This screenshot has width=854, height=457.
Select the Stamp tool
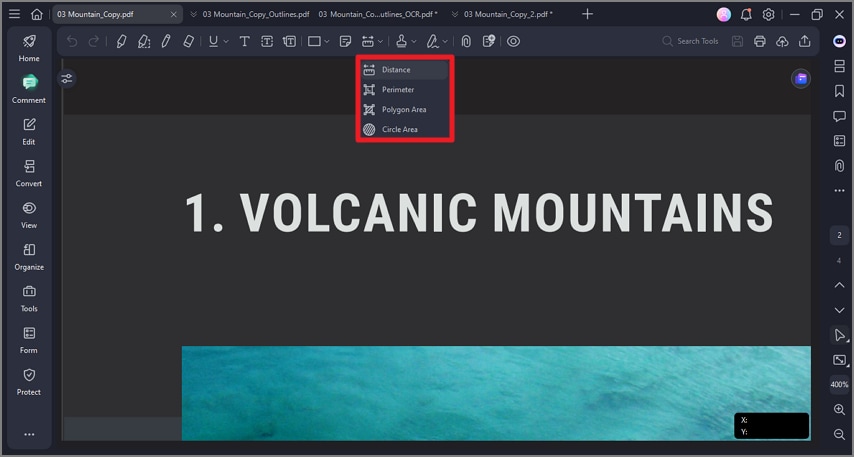pyautogui.click(x=401, y=41)
